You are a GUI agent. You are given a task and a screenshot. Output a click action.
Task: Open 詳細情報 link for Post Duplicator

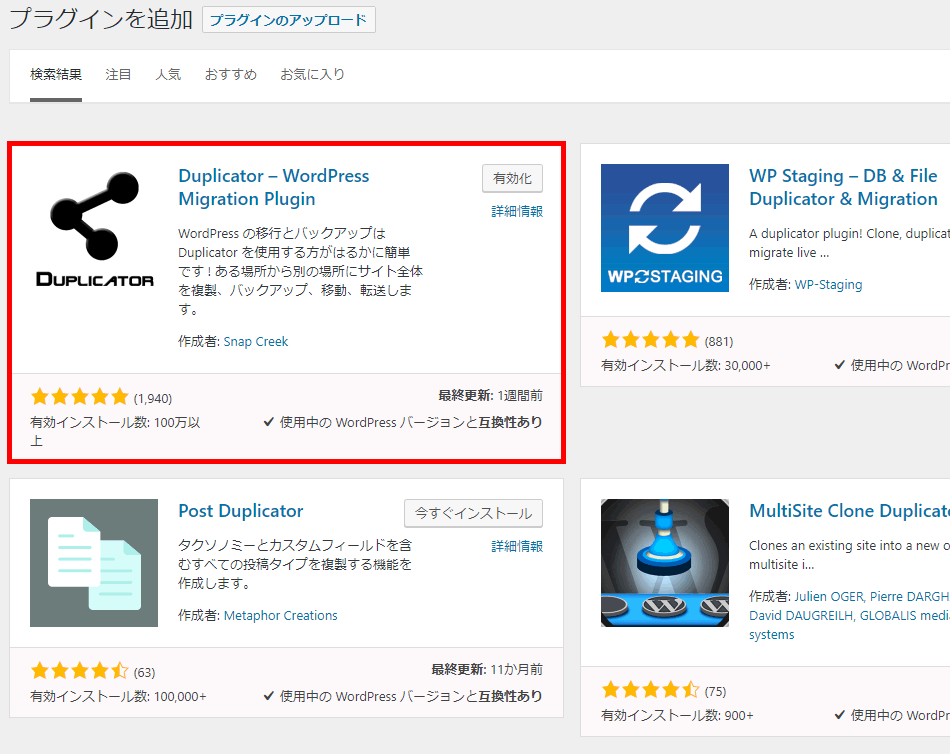(517, 547)
